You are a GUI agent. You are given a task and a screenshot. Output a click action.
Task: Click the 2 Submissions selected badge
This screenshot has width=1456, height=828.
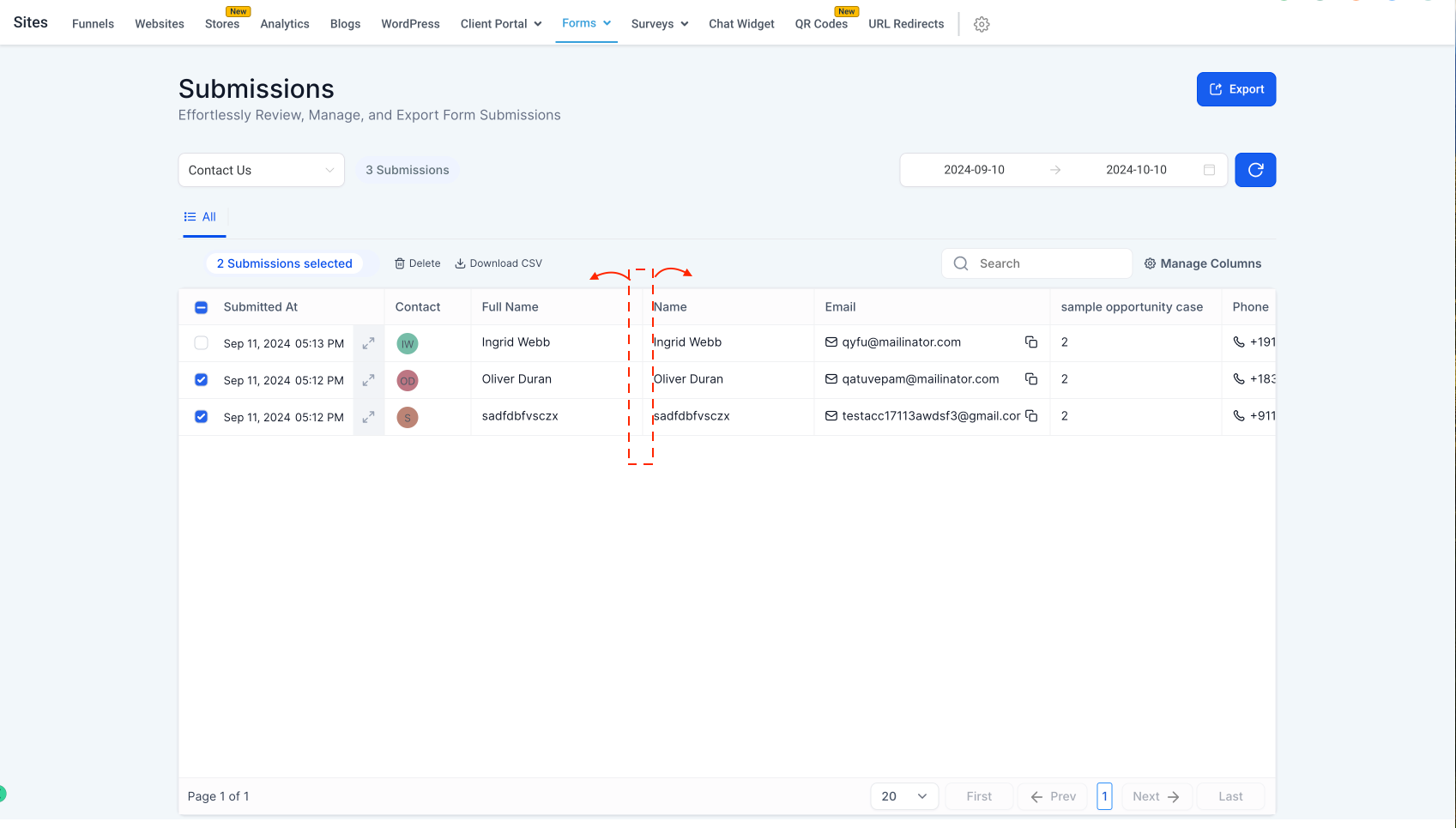(284, 263)
